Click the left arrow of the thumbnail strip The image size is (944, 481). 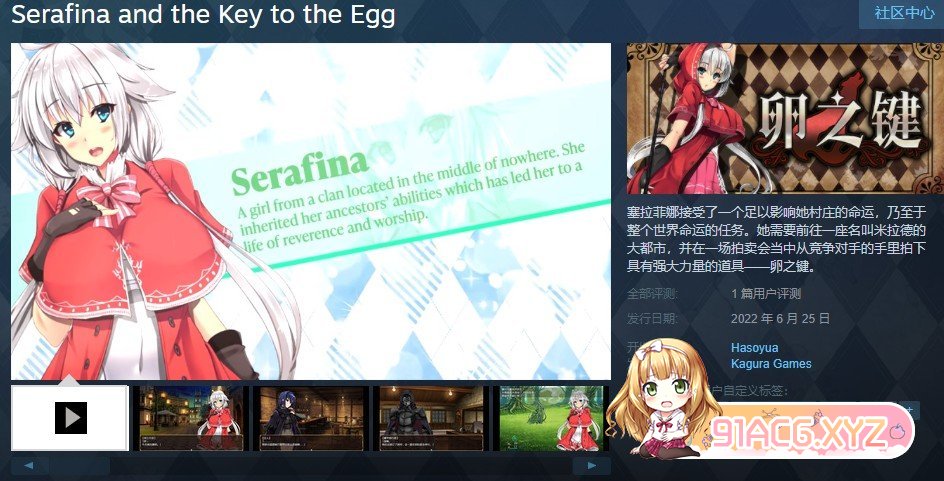tap(30, 466)
